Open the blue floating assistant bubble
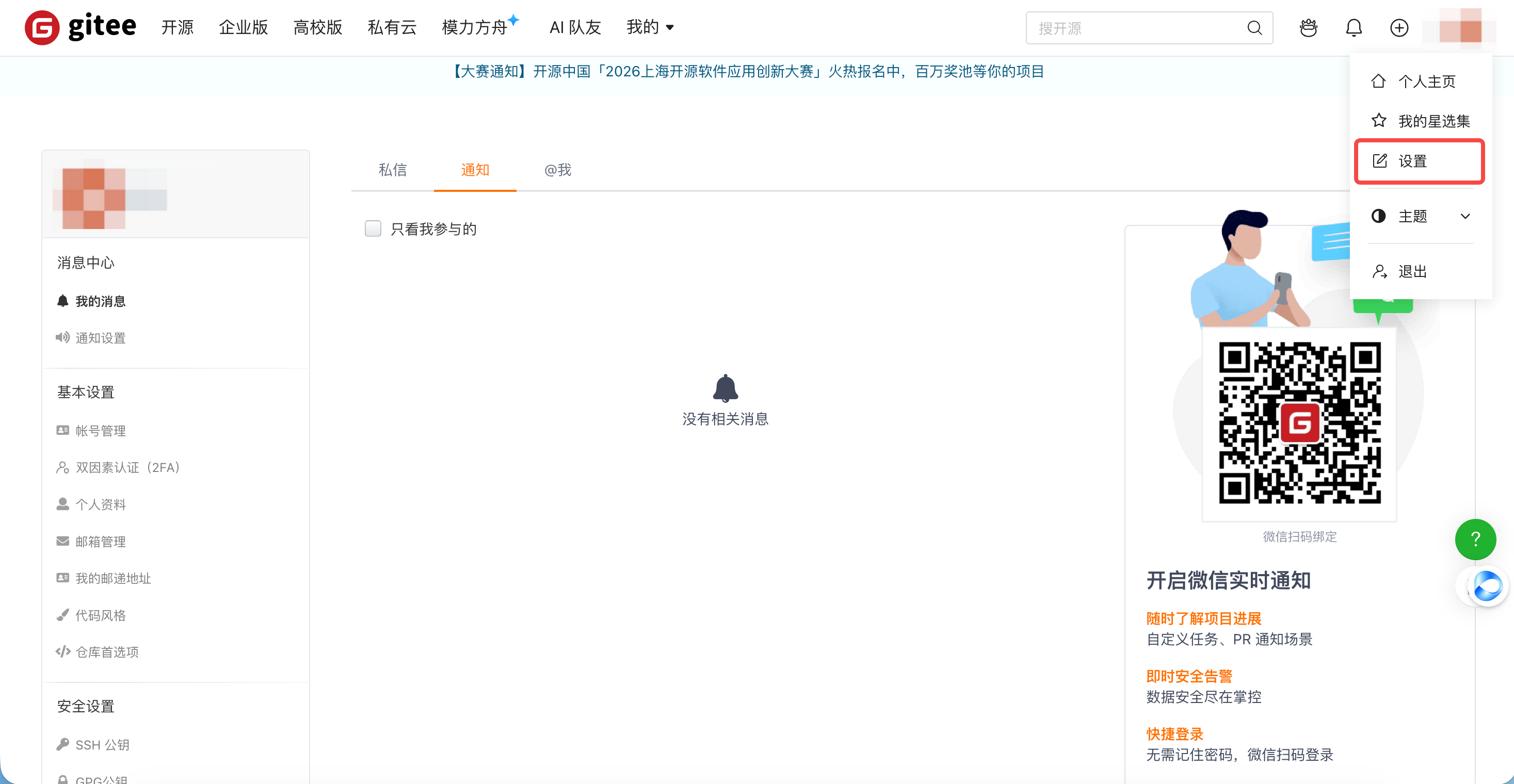 [x=1487, y=586]
